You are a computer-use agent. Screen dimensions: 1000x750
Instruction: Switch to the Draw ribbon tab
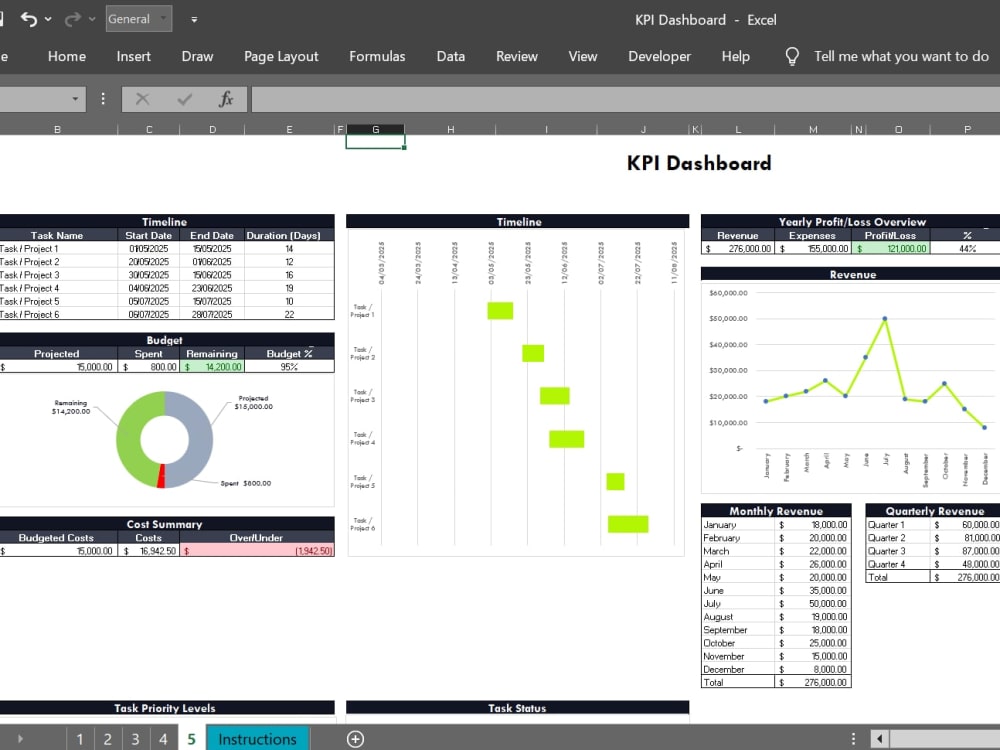(x=197, y=56)
